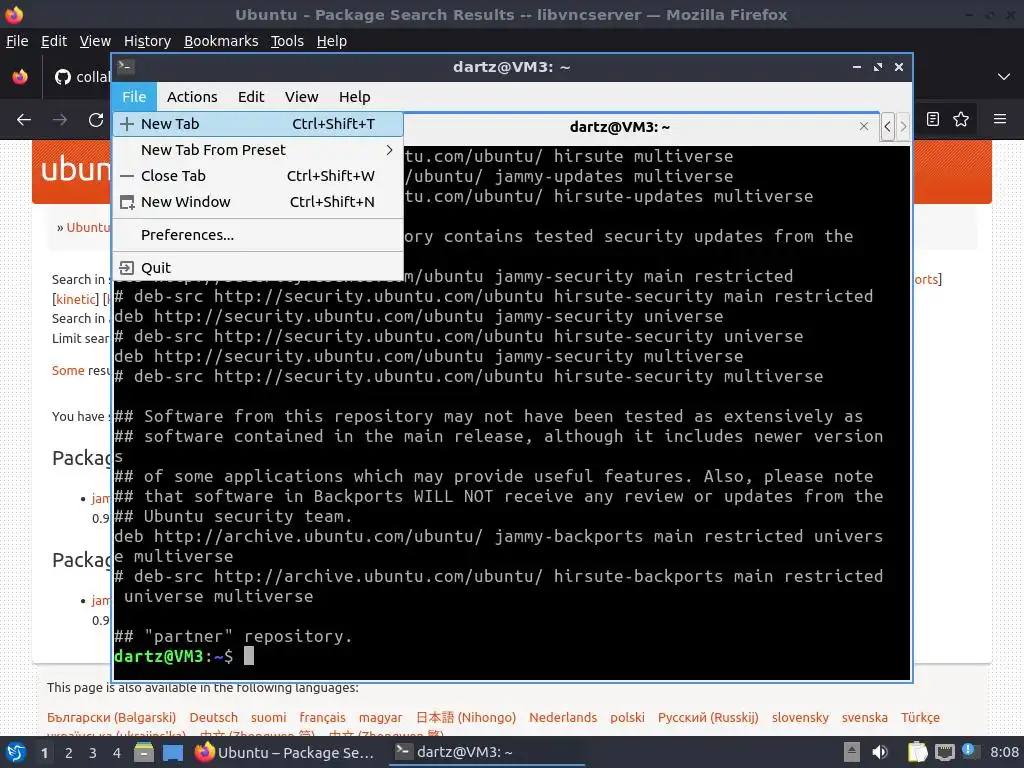This screenshot has width=1024, height=768.
Task: Open the Türkçe language link
Action: 920,718
